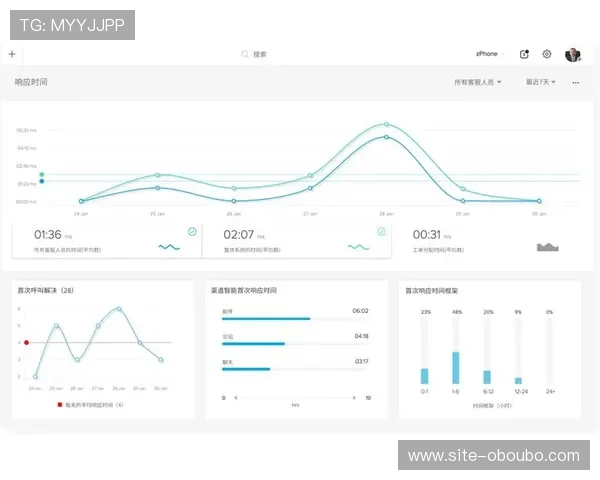Toggle the check mark on 02:07 card
600x480 pixels.
pyautogui.click(x=381, y=231)
